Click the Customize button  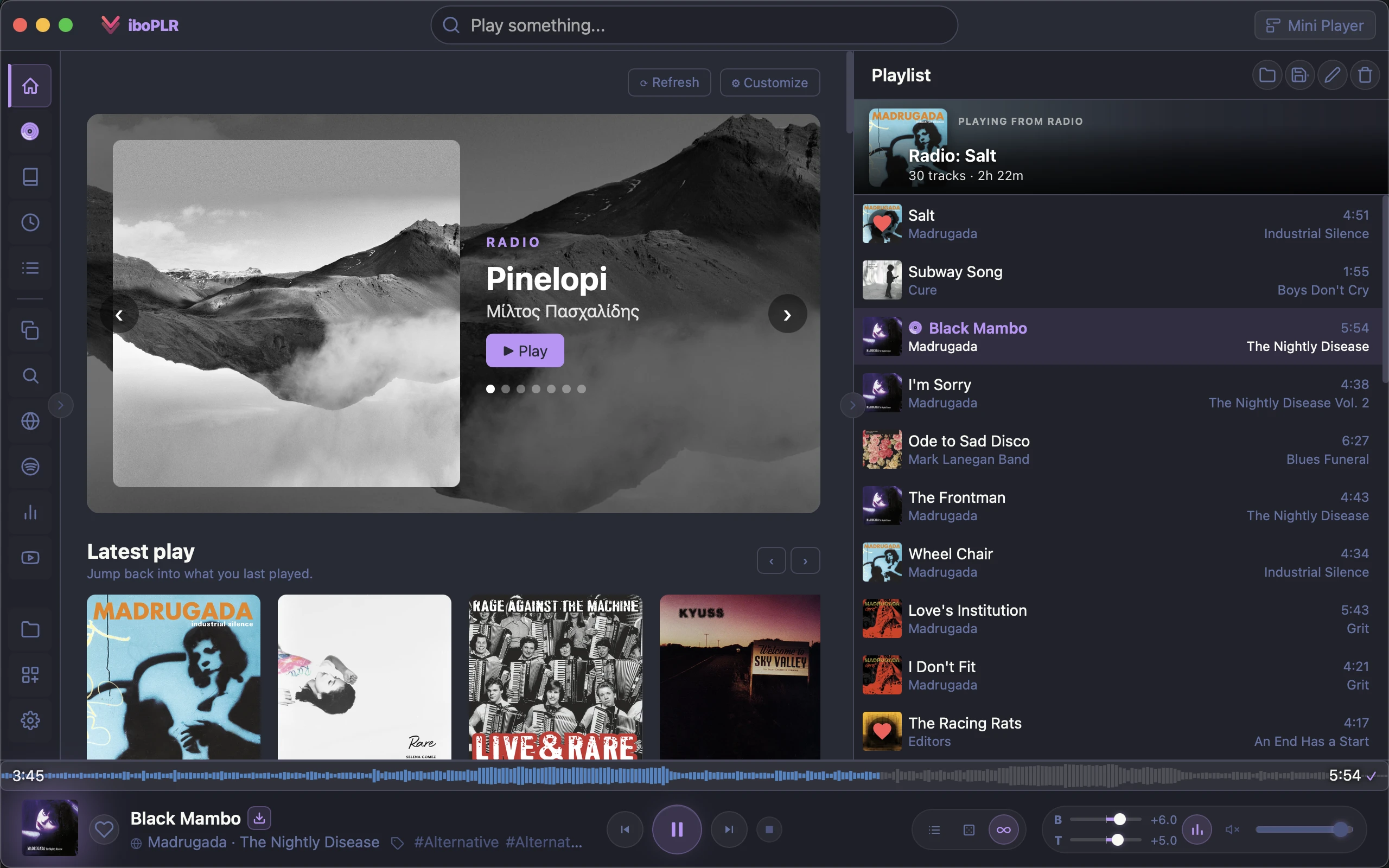770,82
